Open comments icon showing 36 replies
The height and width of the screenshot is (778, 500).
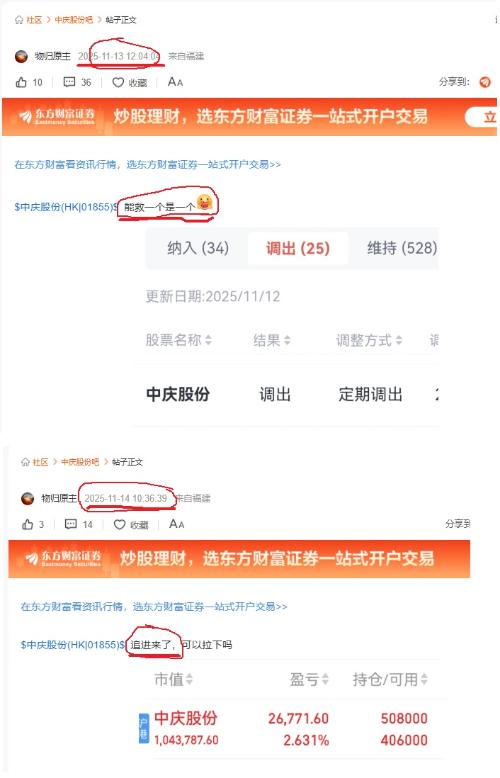click(69, 82)
